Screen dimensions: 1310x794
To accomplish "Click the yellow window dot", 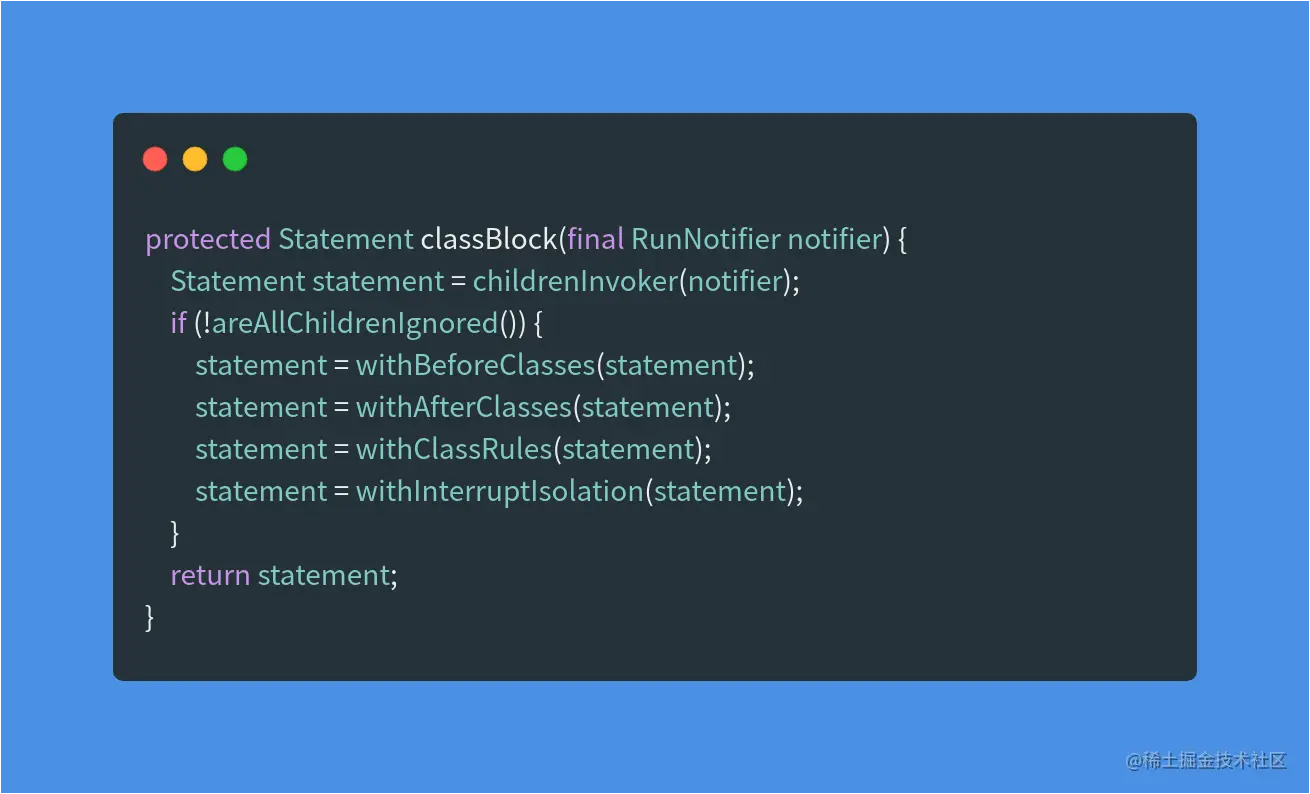I will click(x=195, y=159).
